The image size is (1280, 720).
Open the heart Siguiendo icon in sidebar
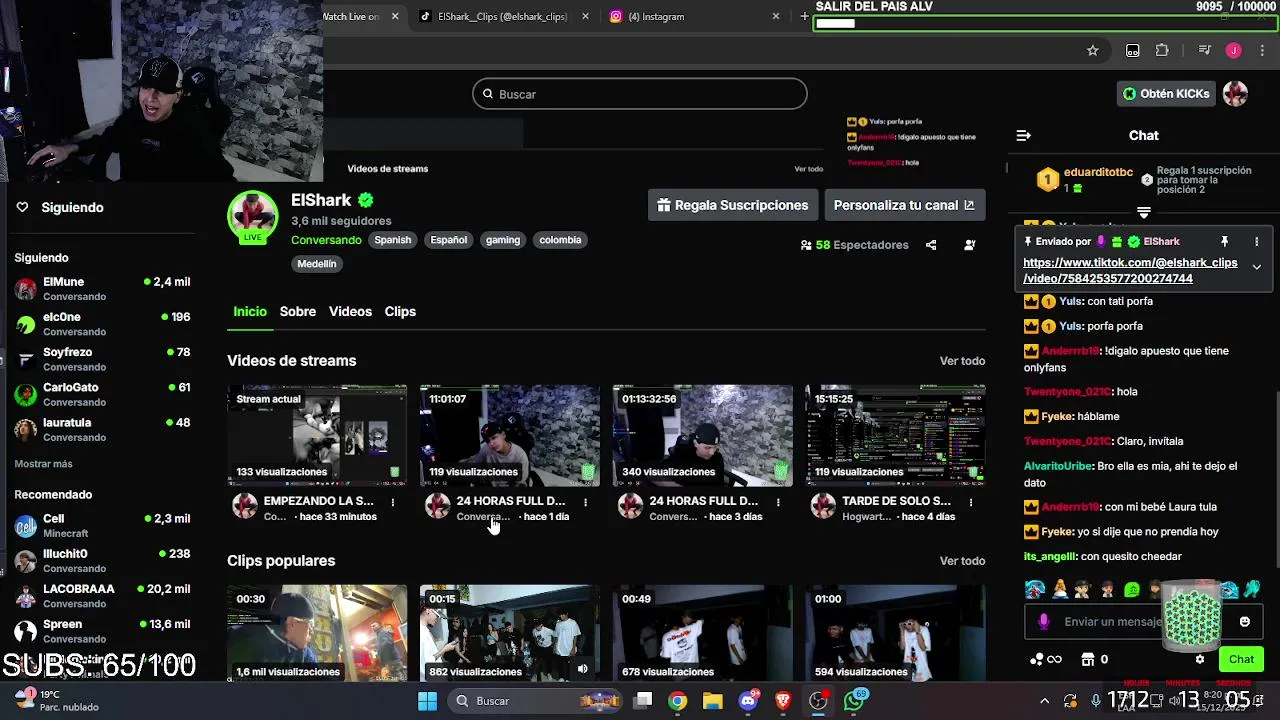tap(22, 207)
